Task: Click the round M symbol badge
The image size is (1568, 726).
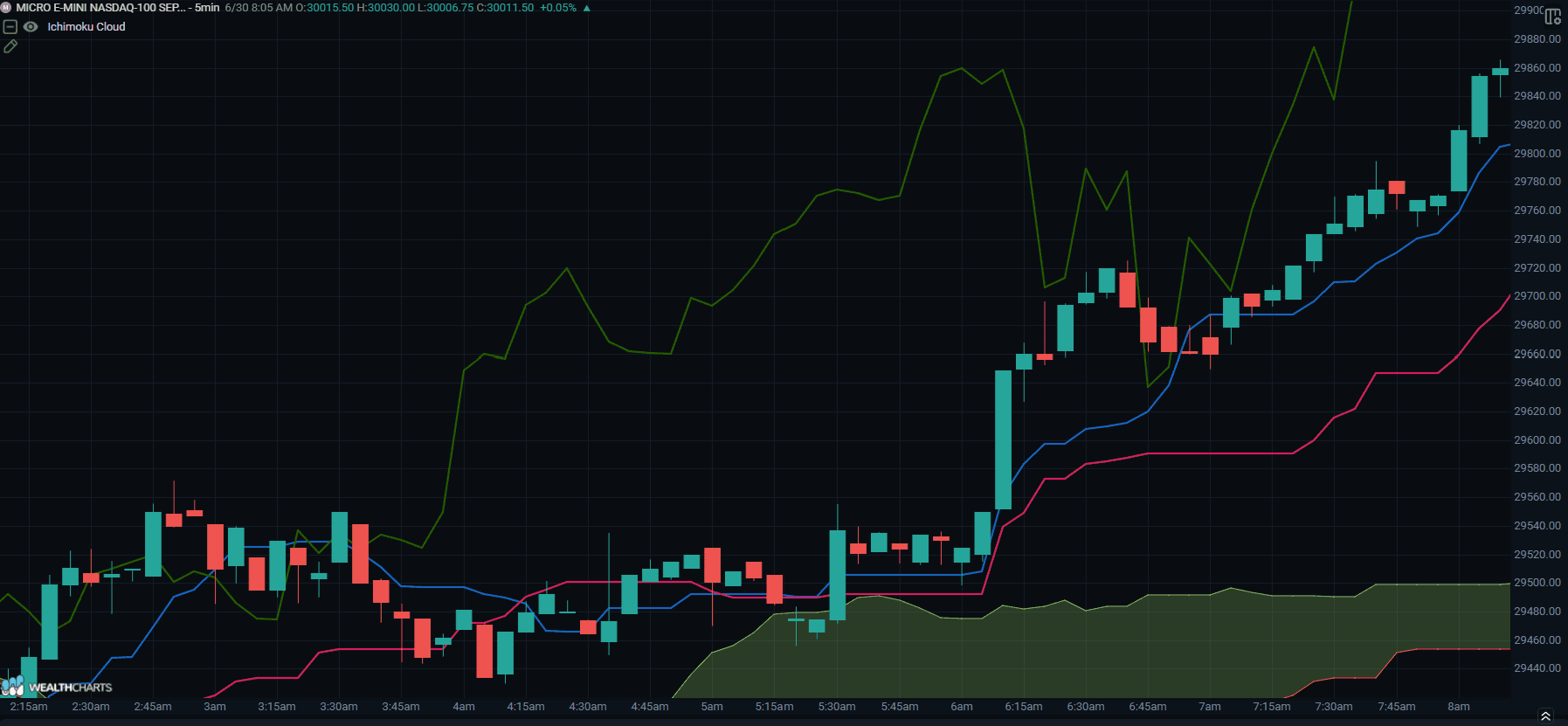Action: [5, 8]
